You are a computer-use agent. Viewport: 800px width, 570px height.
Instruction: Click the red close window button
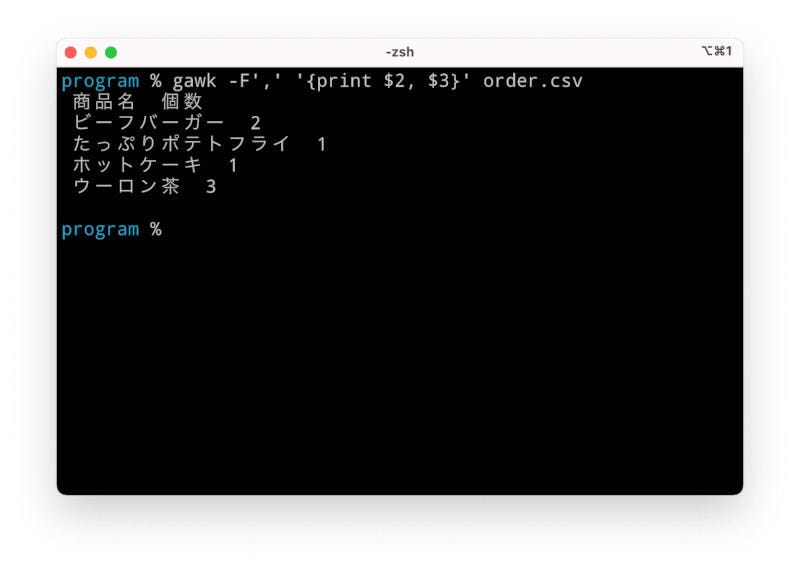(x=71, y=53)
